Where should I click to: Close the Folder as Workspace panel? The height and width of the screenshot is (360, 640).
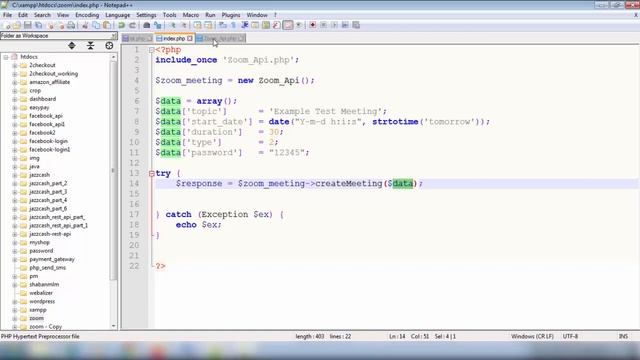pyautogui.click(x=114, y=36)
